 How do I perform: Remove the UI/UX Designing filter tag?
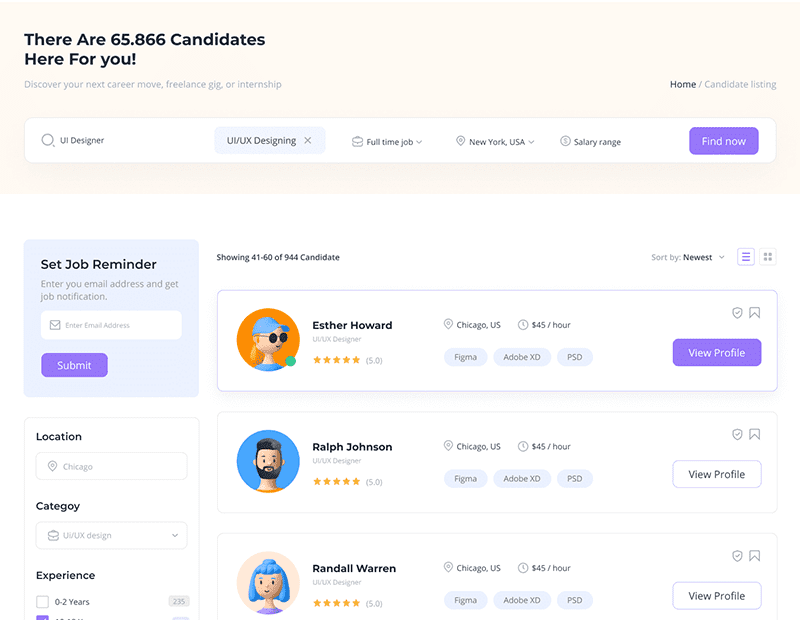click(308, 141)
